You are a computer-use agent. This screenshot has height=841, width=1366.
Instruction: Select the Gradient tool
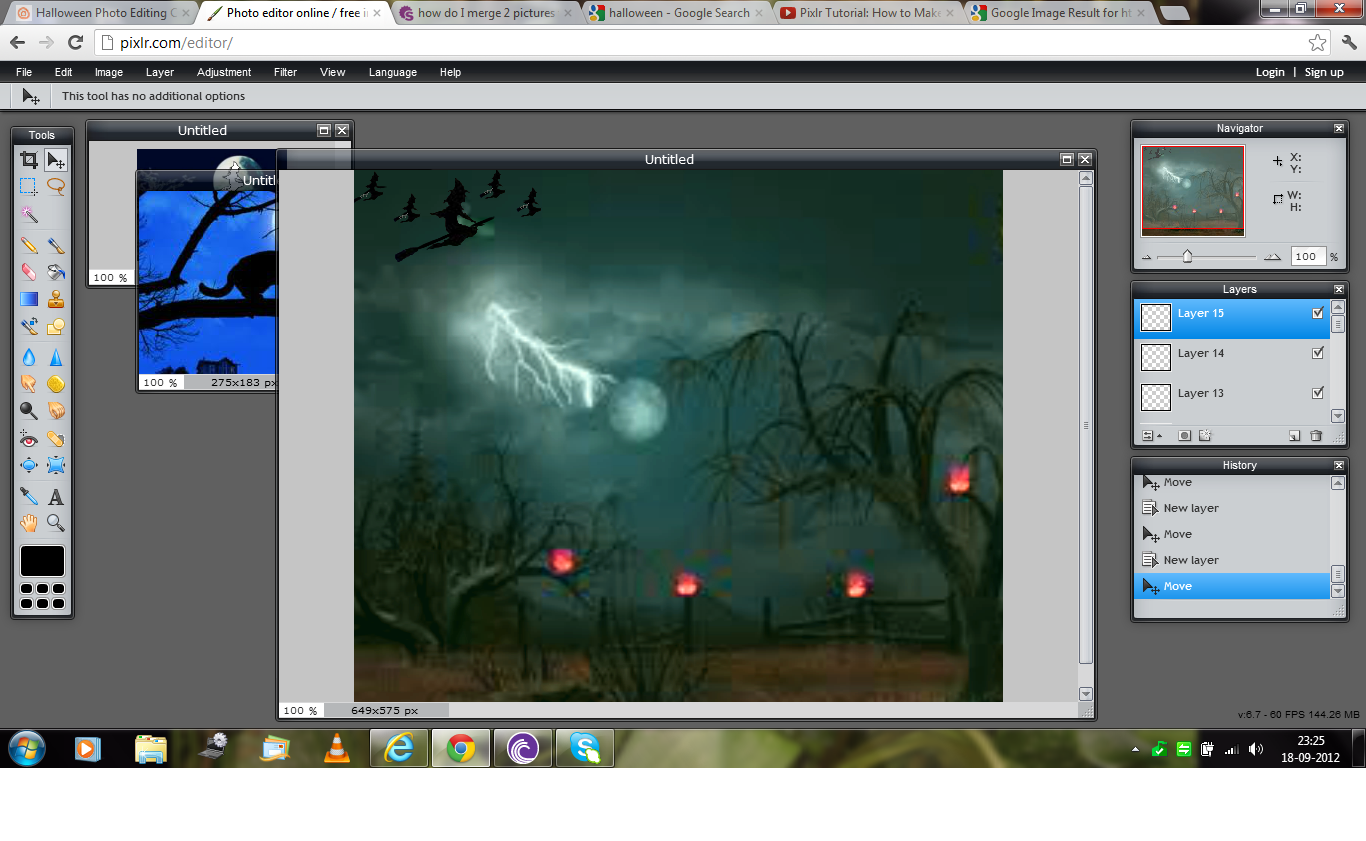point(29,299)
